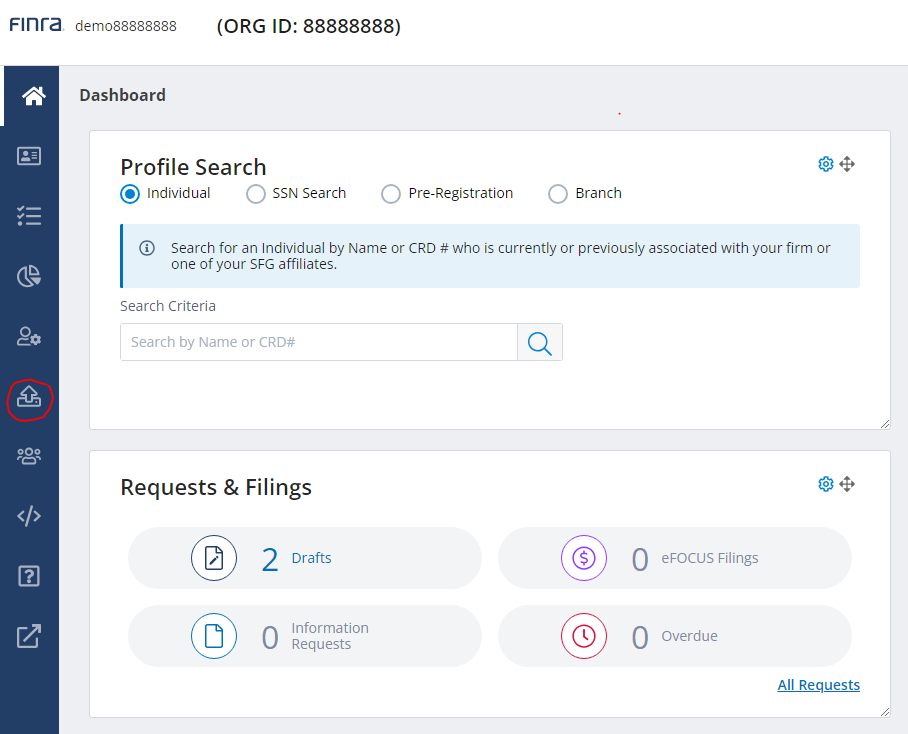Click the red-circled upload filings icon
This screenshot has width=908, height=734.
[29, 398]
